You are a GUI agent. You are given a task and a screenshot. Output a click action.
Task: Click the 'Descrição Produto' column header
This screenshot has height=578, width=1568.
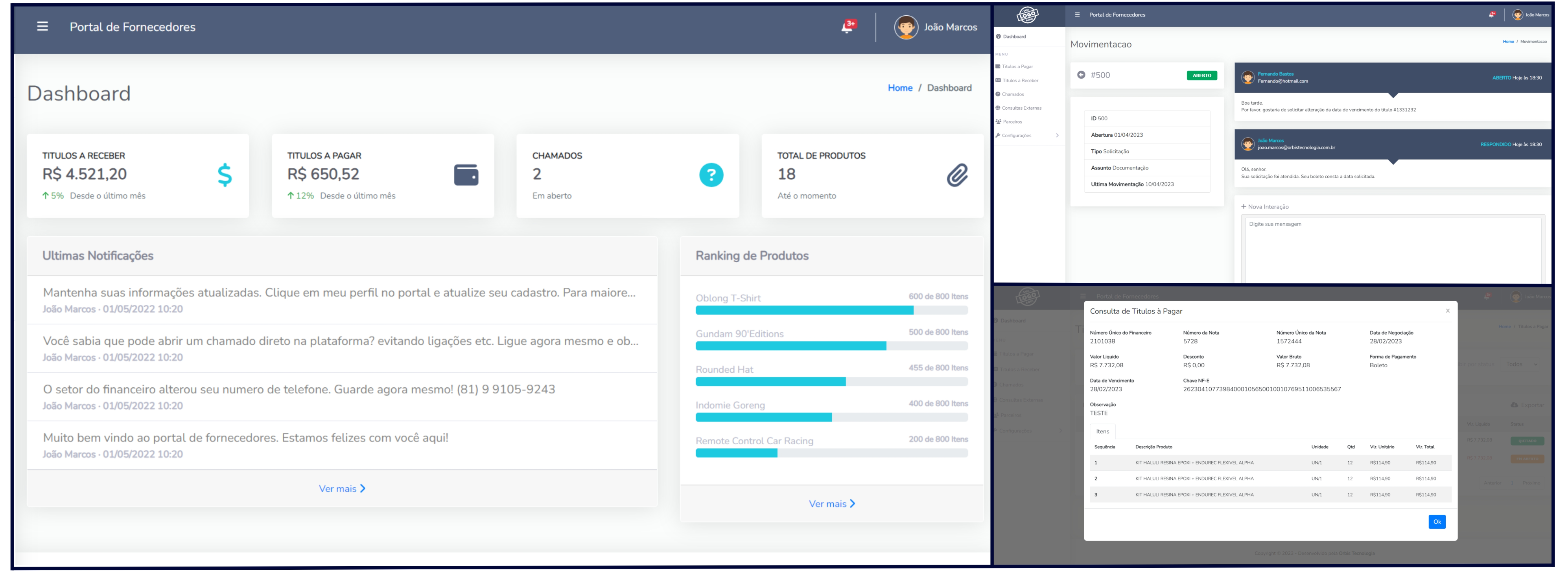1153,447
